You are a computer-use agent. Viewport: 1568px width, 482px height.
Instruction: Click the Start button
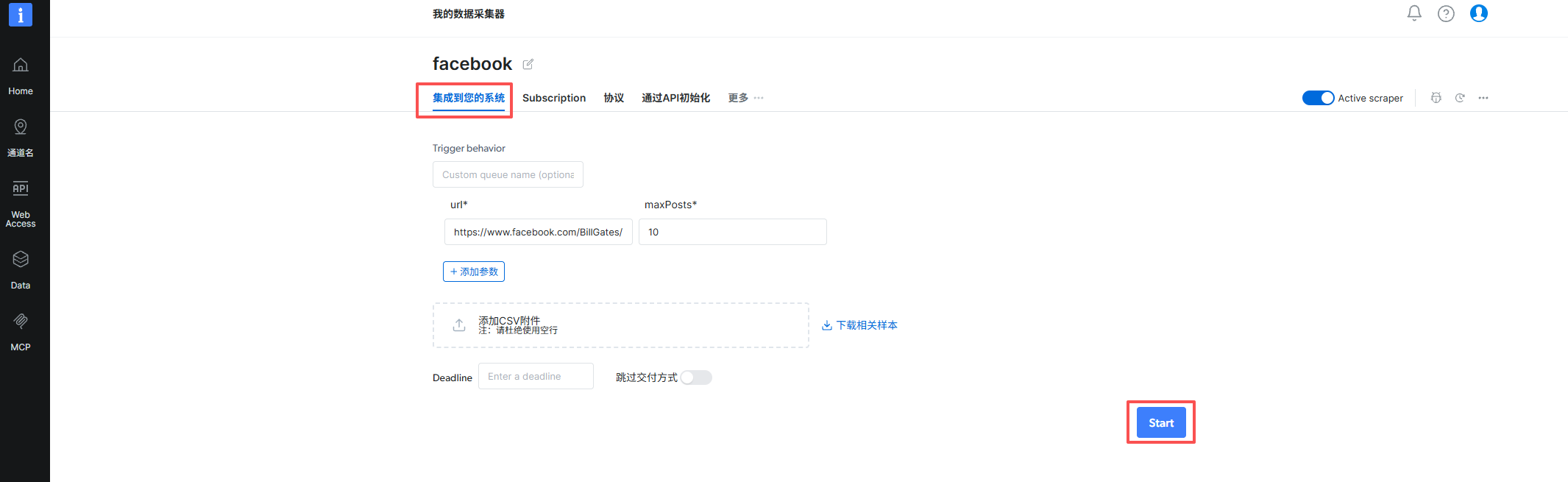coord(1161,422)
